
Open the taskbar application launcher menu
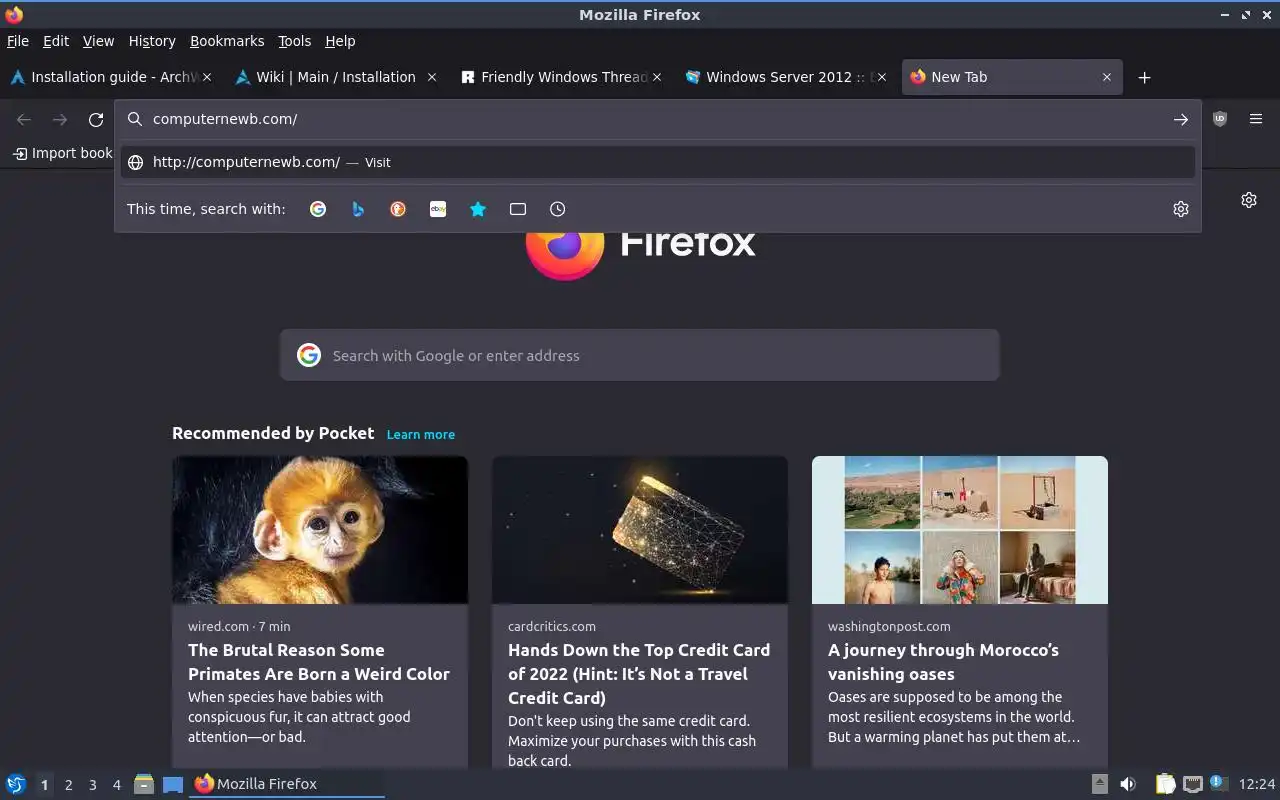tap(16, 784)
